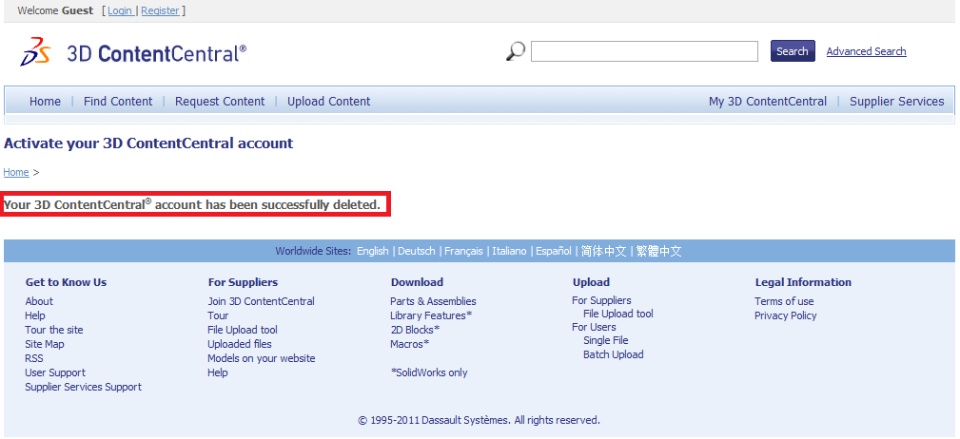Focus the search text field
The image size is (960, 439).
coord(644,51)
